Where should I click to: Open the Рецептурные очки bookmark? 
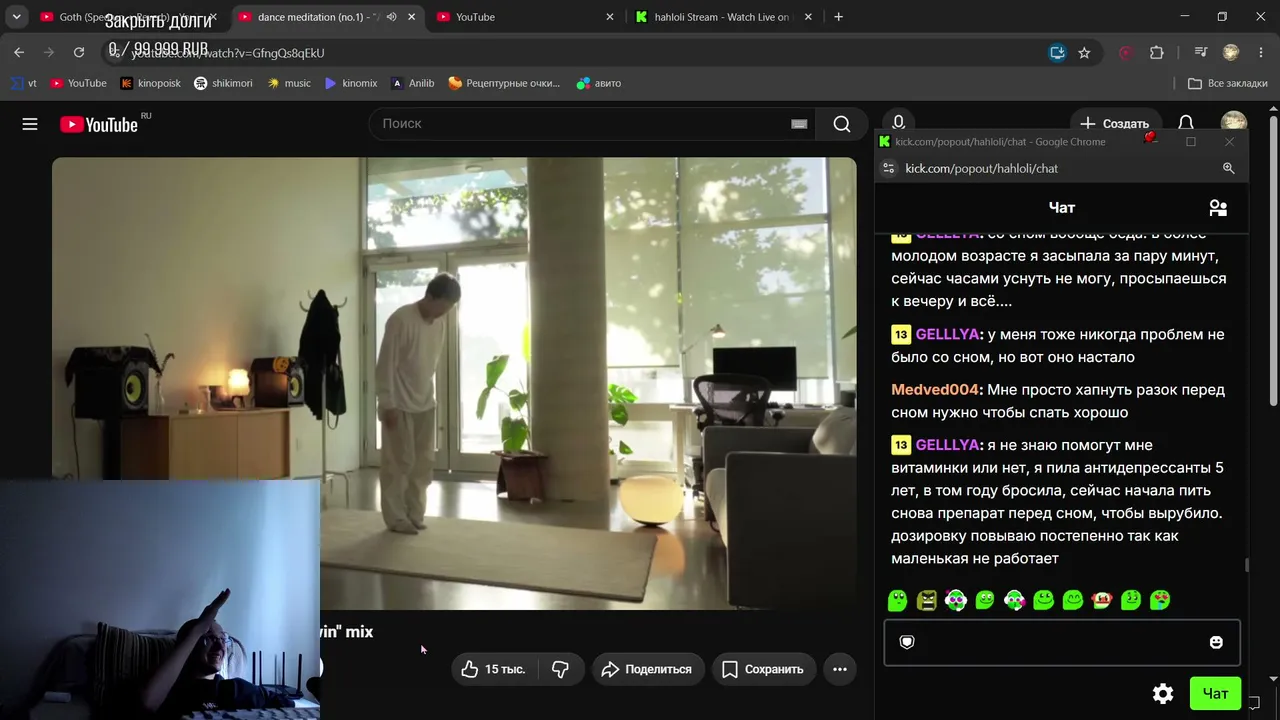tap(504, 83)
